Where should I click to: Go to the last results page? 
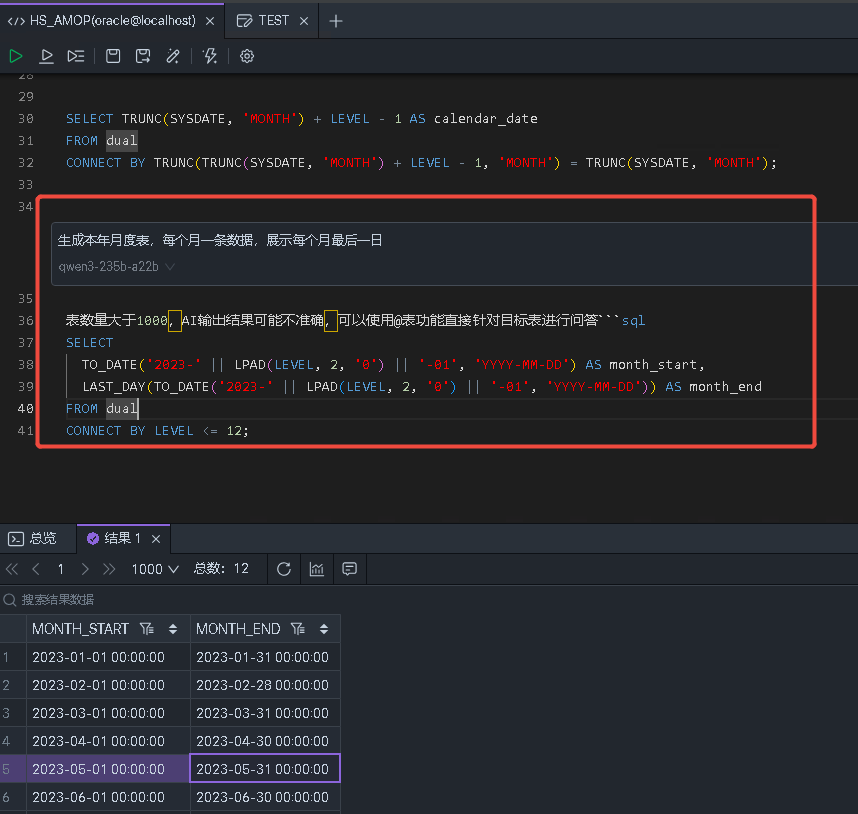109,569
